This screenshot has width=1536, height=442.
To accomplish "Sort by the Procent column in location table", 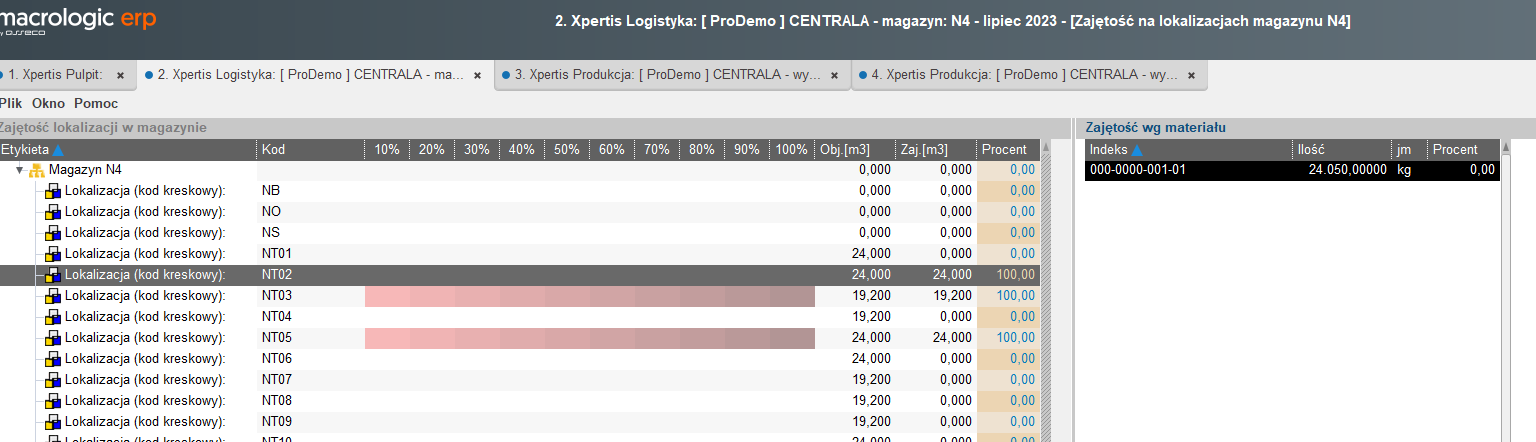I will pyautogui.click(x=1004, y=150).
